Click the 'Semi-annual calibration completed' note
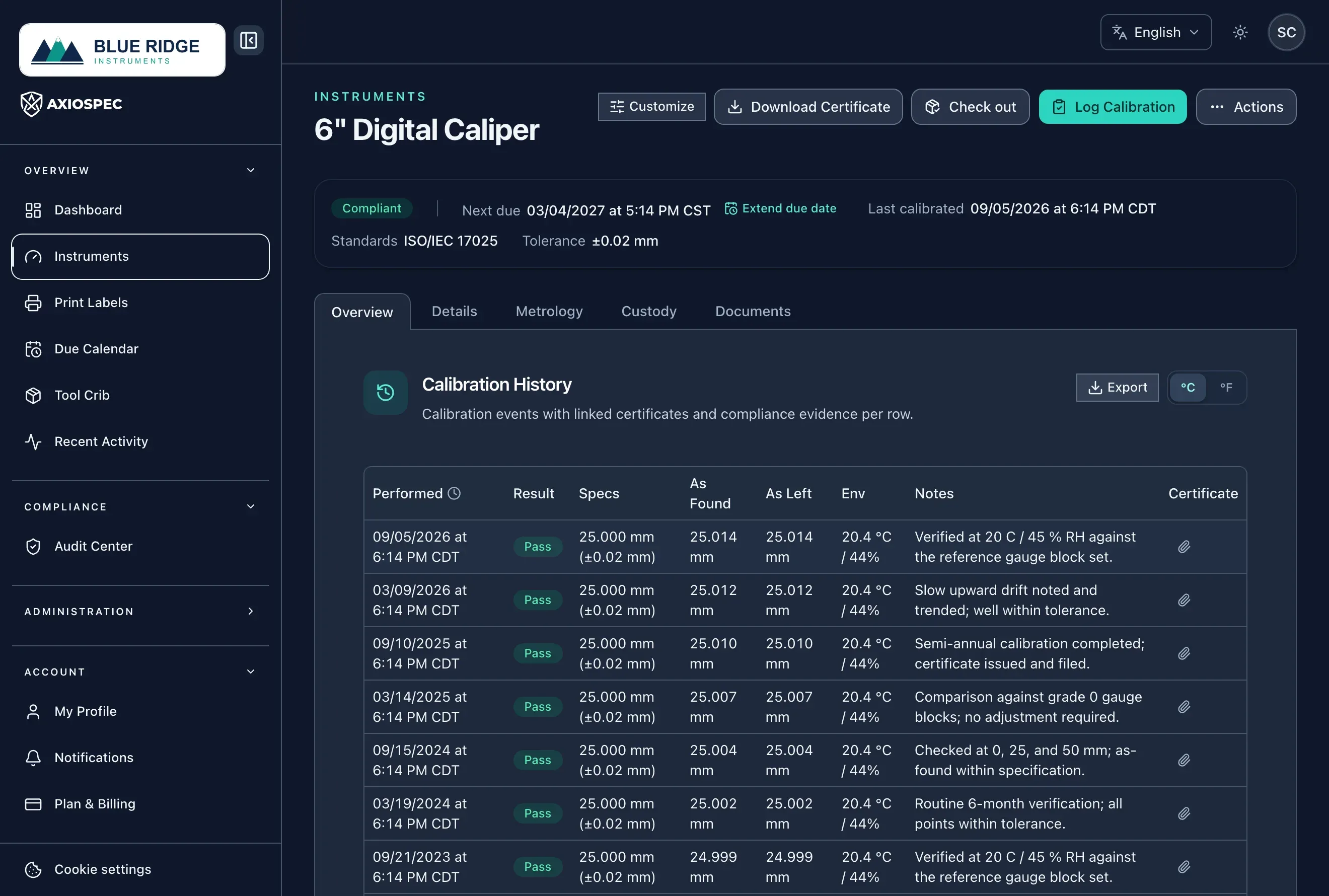 point(1029,653)
